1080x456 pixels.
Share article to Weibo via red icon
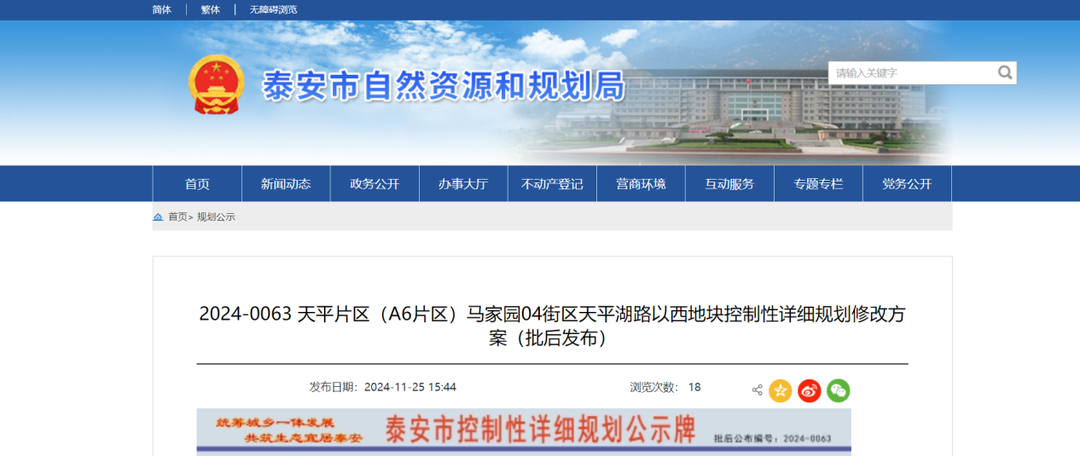809,390
